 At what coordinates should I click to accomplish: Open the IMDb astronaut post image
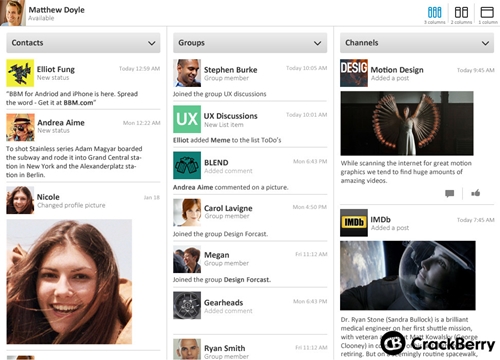click(x=408, y=275)
